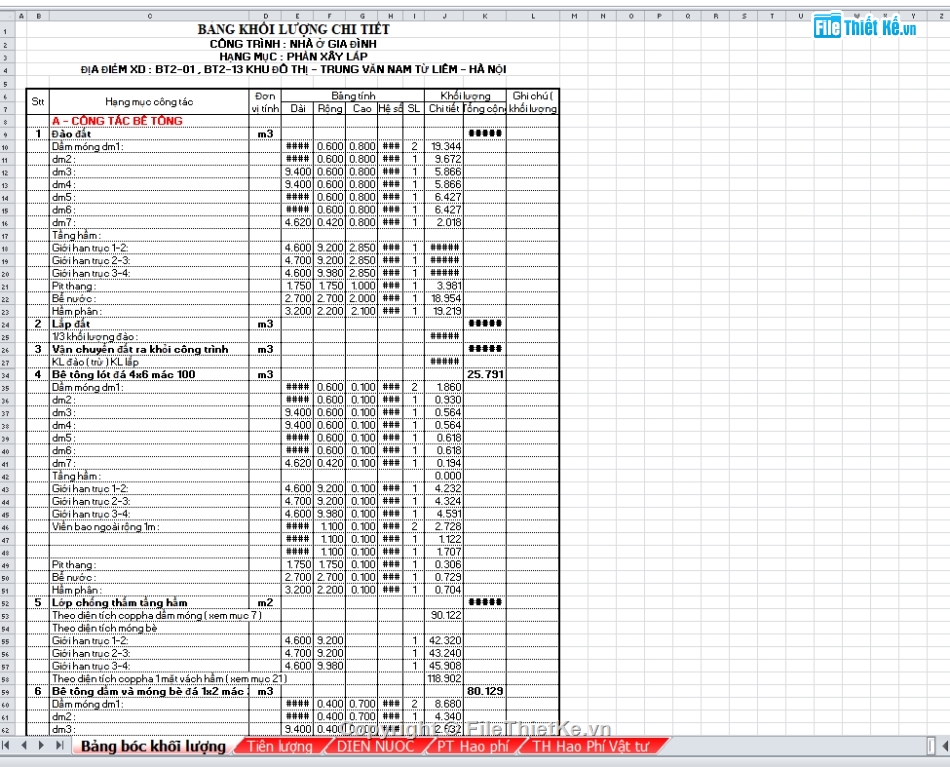
Task: Select detail value 118.902
Action: pyautogui.click(x=444, y=679)
